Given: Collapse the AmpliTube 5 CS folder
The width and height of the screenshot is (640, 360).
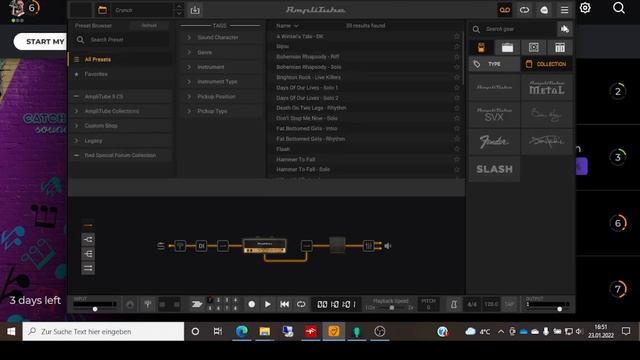Looking at the screenshot, I should (76, 96).
